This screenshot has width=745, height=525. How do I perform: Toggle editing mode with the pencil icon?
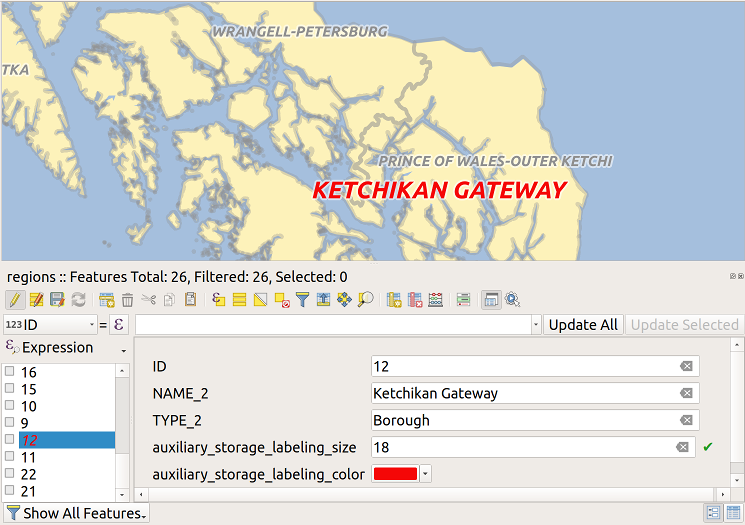(14, 299)
